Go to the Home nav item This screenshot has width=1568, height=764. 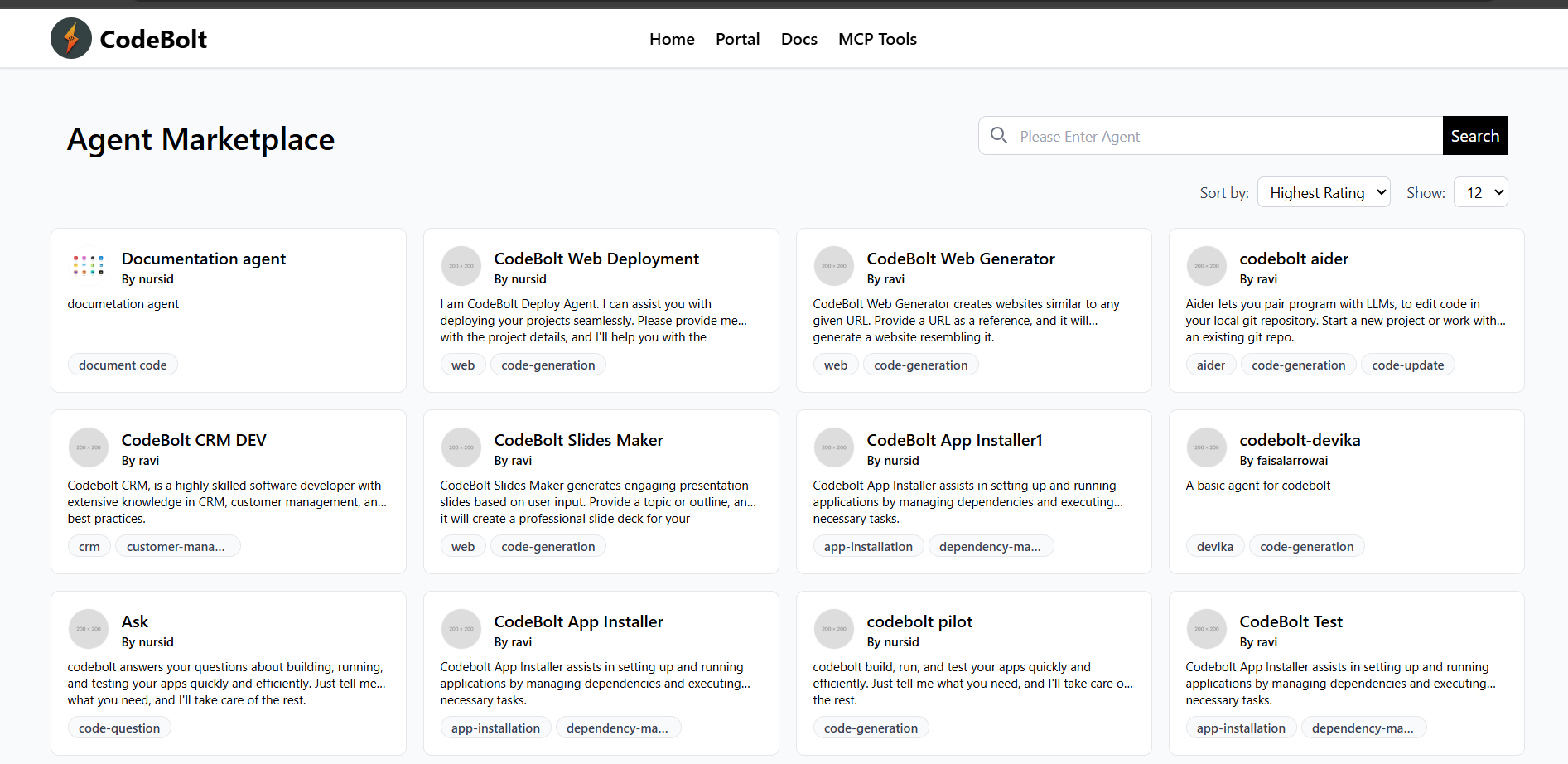(x=672, y=39)
